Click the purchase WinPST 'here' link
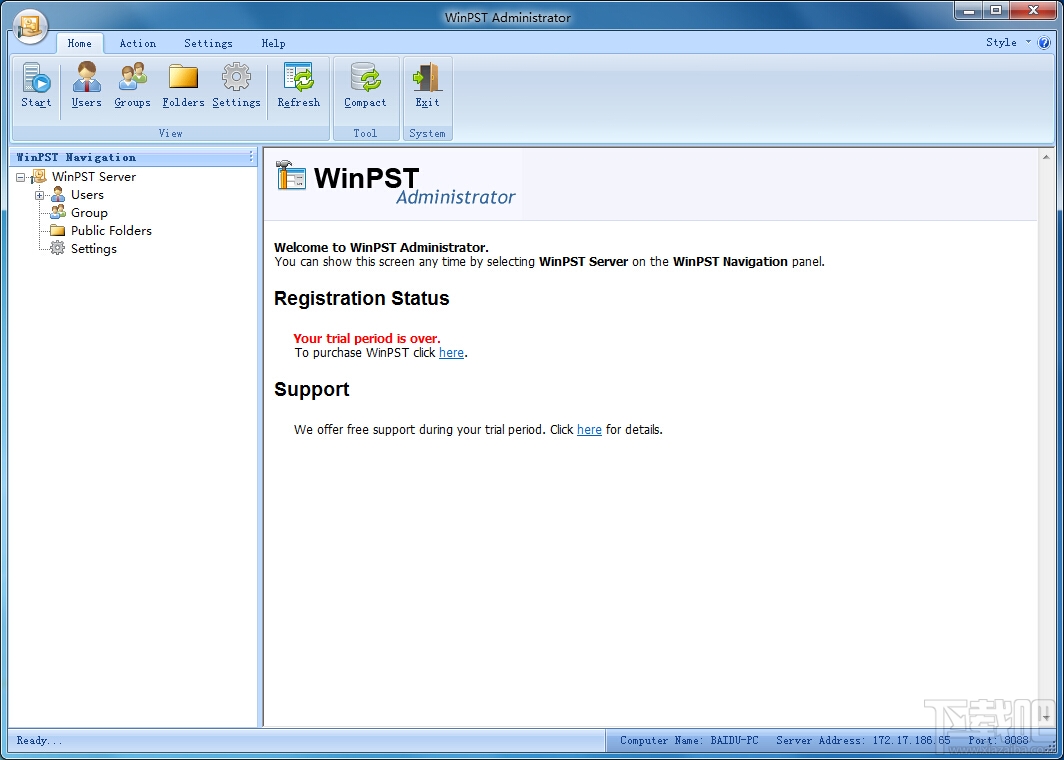The image size is (1064, 760). point(451,353)
